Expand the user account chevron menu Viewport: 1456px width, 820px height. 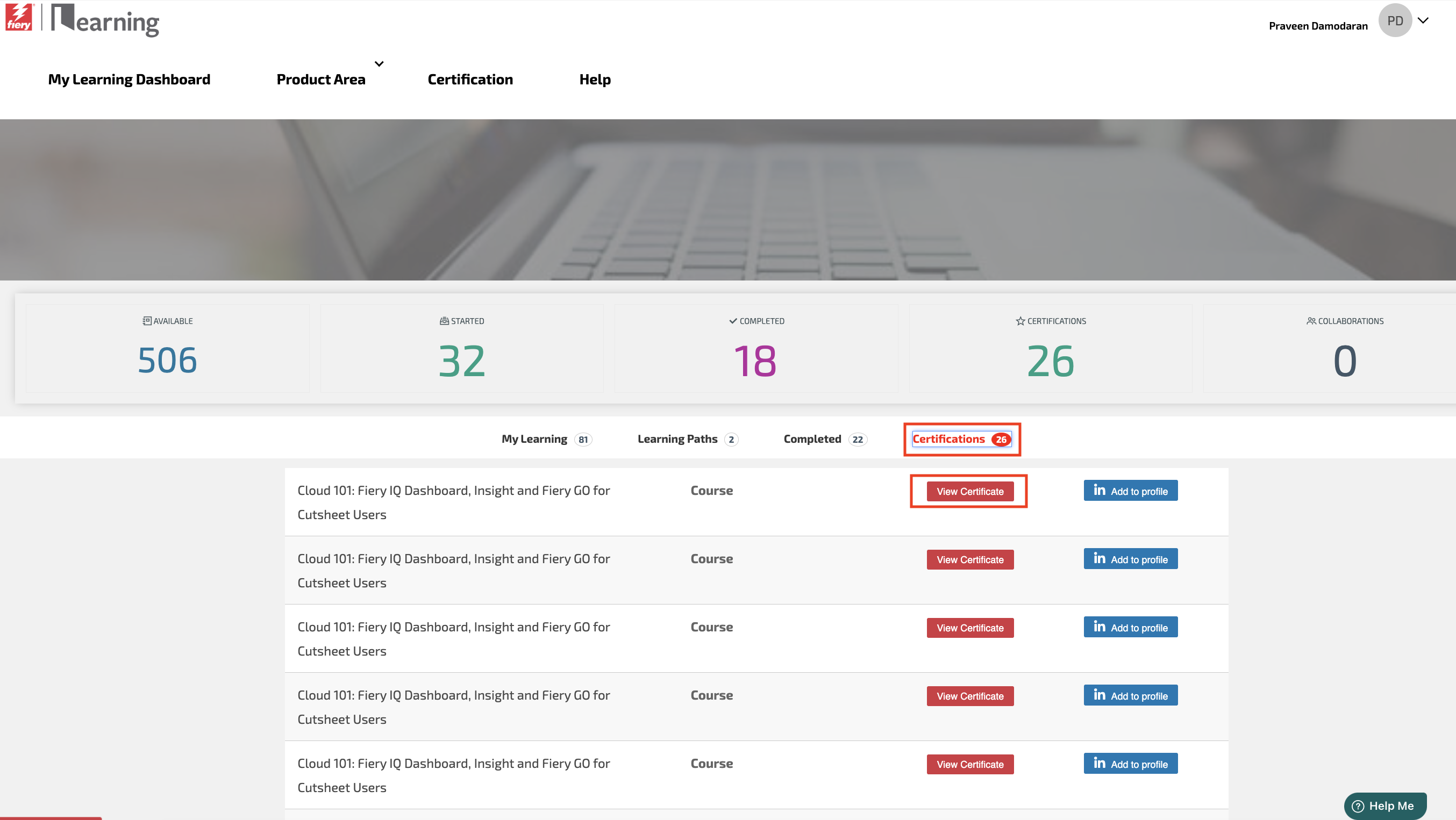(1423, 21)
